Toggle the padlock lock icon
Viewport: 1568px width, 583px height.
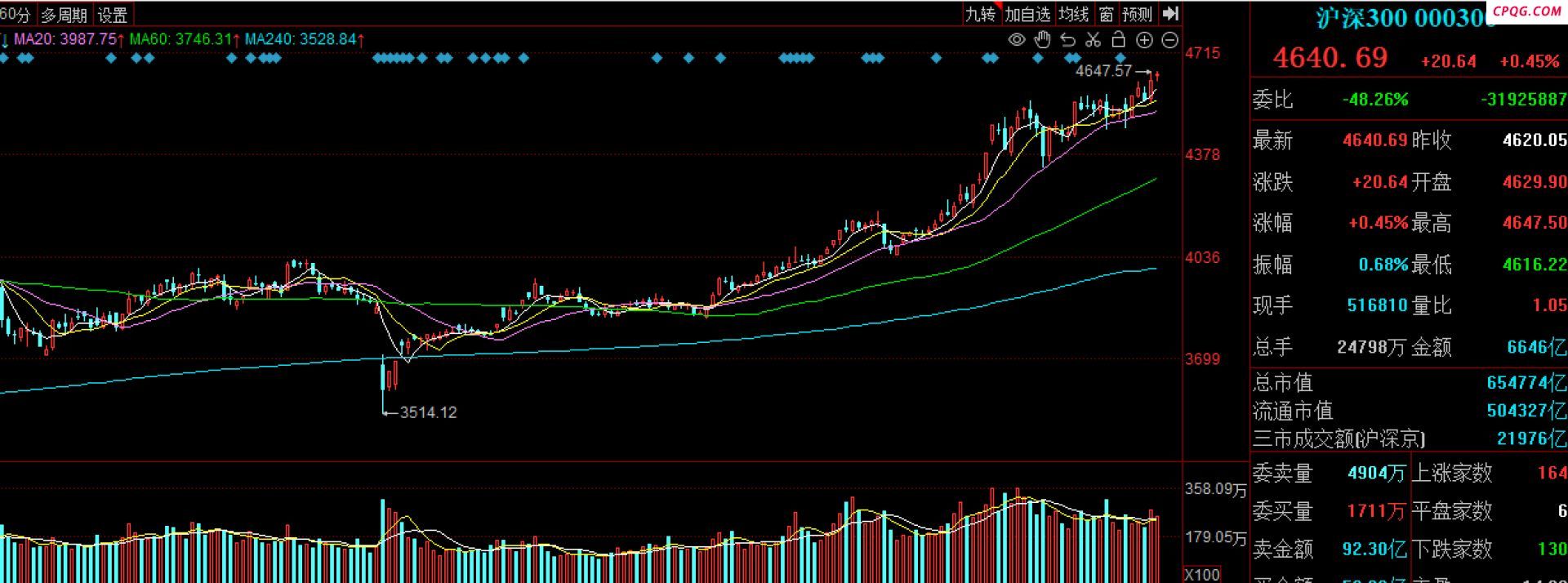click(1119, 40)
